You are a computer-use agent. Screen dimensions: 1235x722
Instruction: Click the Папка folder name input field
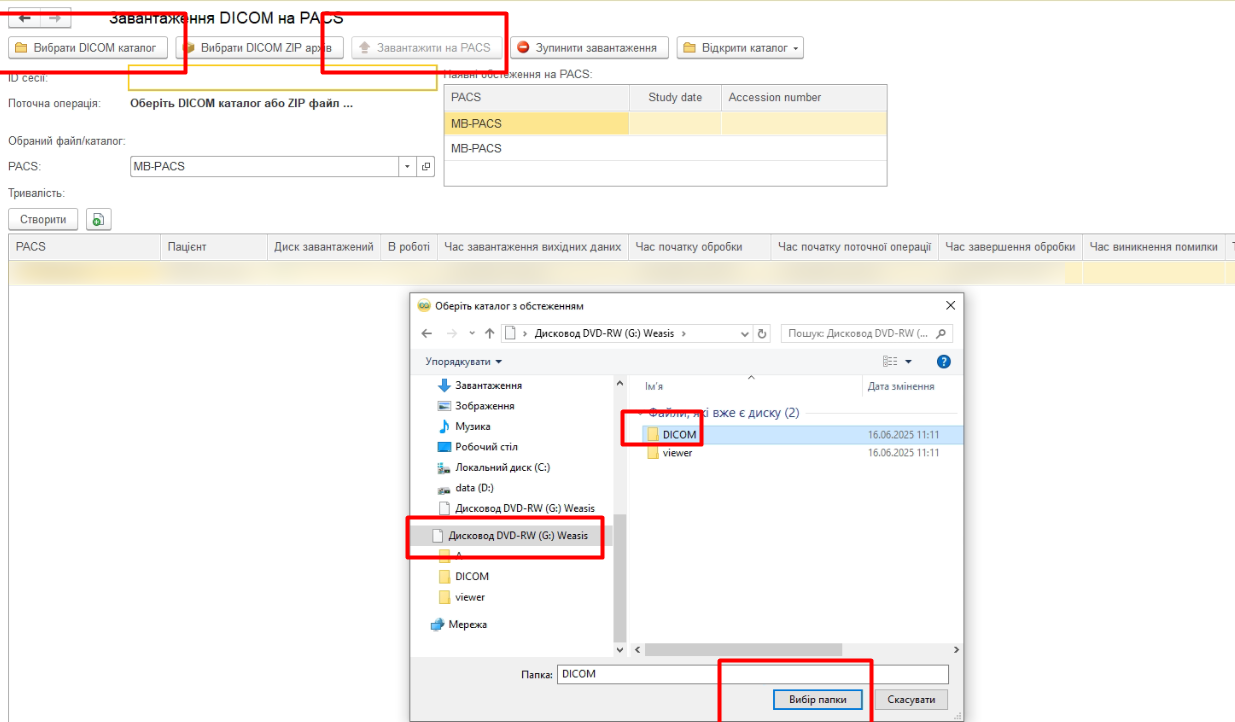pos(752,674)
